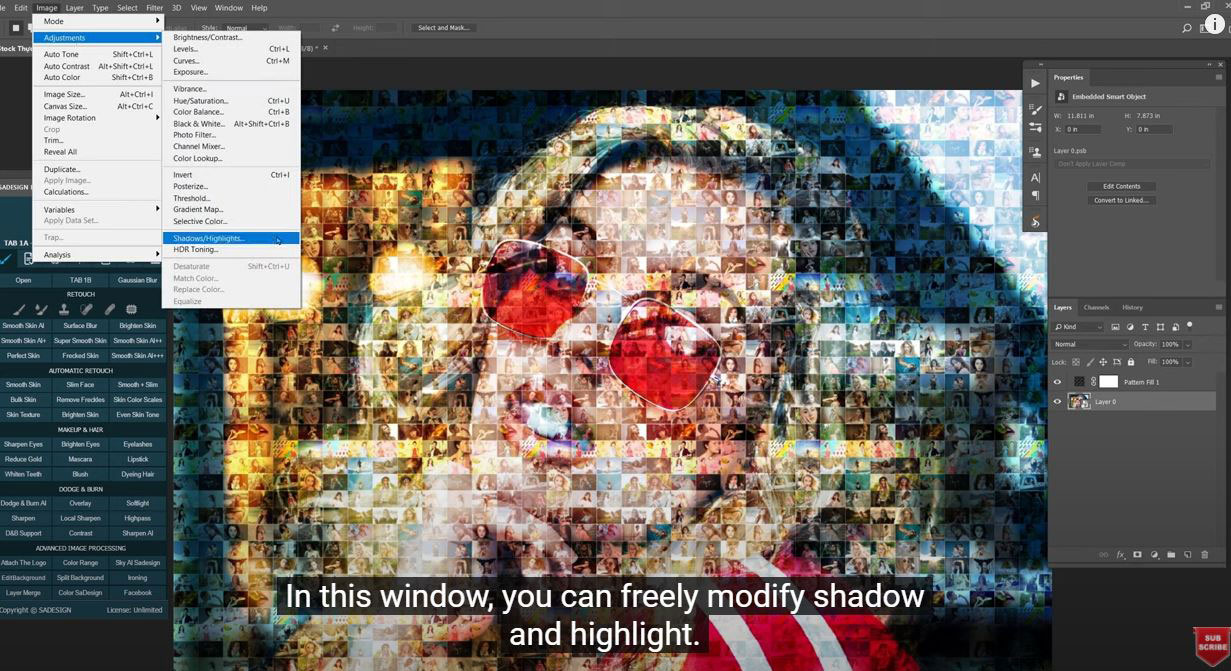Viewport: 1231px width, 671px height.
Task: Click the Add layer style fx icon
Action: point(1121,555)
